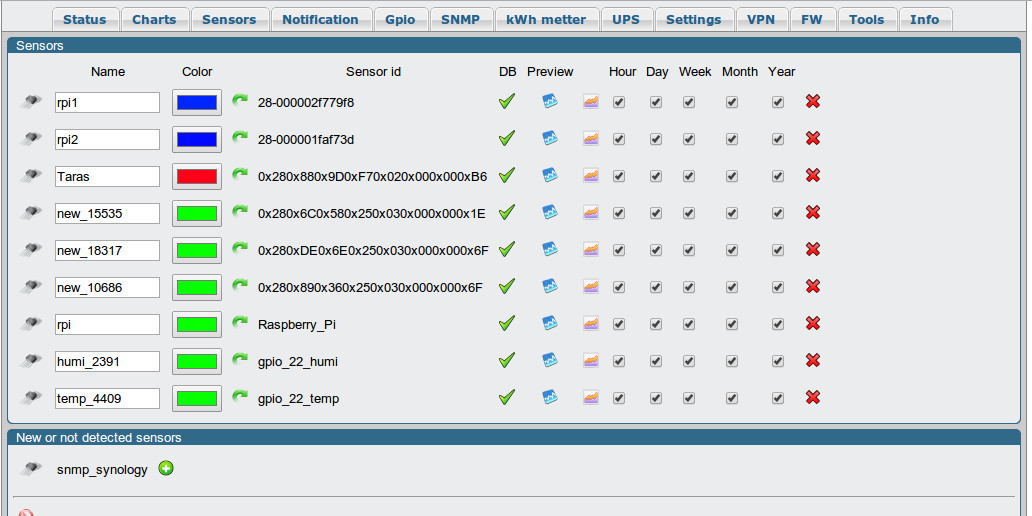Uncheck Year checkbox for temp_4409
1032x516 pixels.
pos(778,398)
